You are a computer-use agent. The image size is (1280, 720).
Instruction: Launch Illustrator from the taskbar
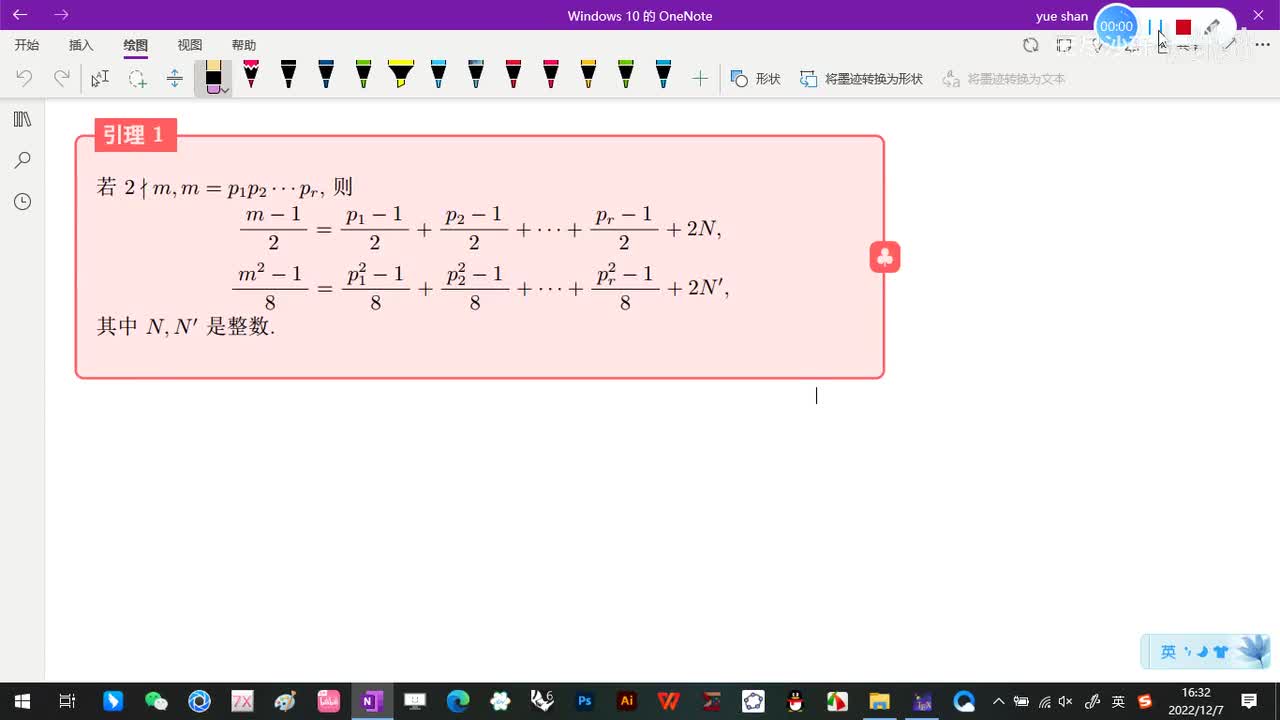pos(627,701)
